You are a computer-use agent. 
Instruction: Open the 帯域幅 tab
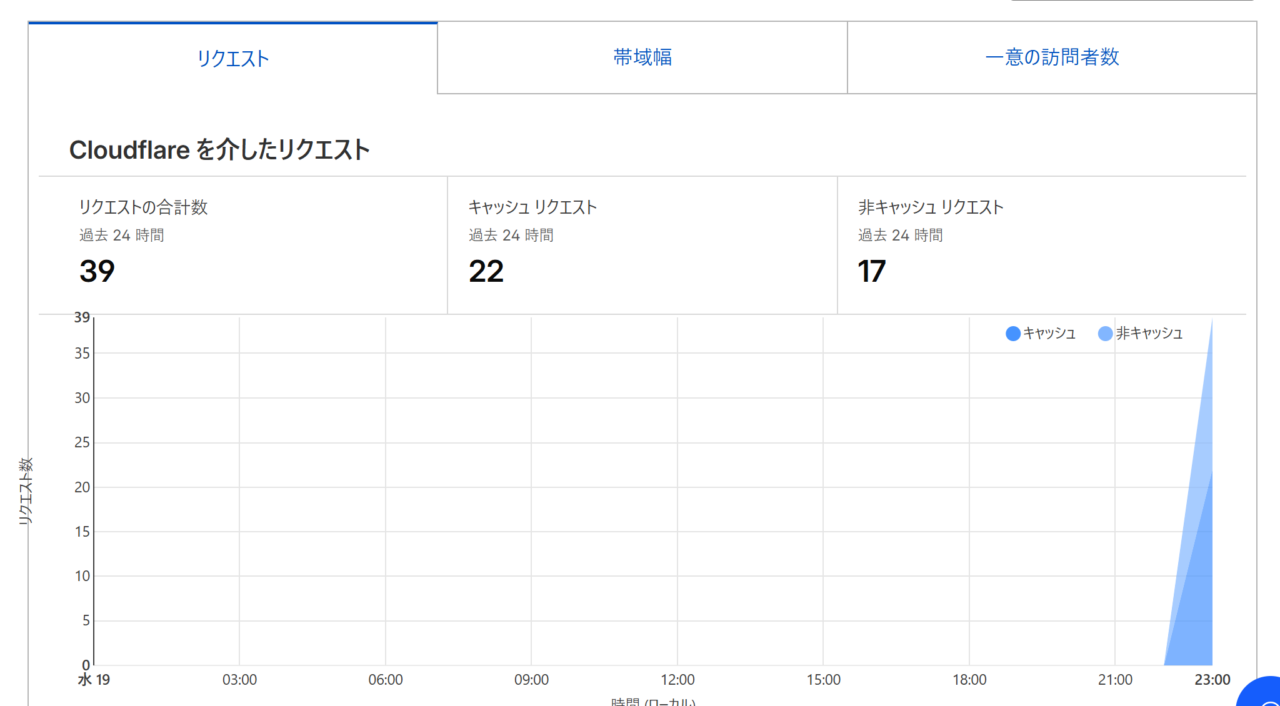(642, 58)
